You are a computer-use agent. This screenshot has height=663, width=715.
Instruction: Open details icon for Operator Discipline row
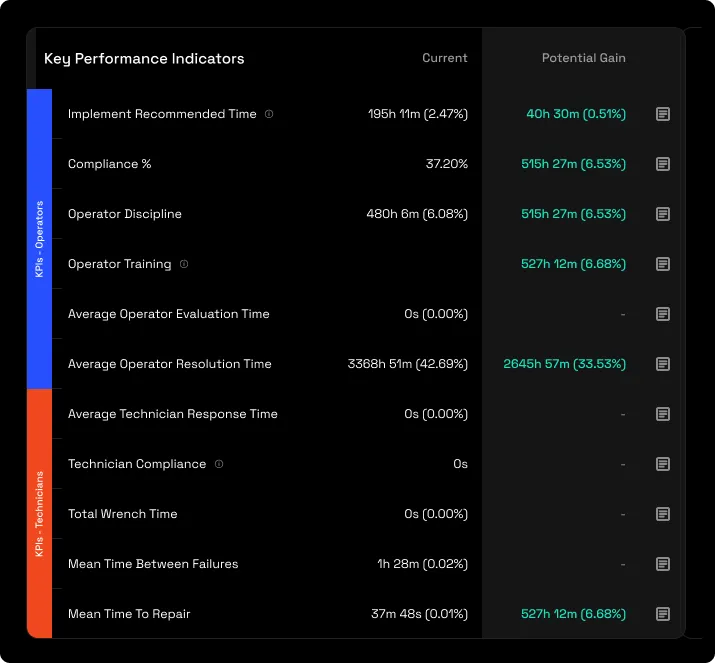[663, 214]
